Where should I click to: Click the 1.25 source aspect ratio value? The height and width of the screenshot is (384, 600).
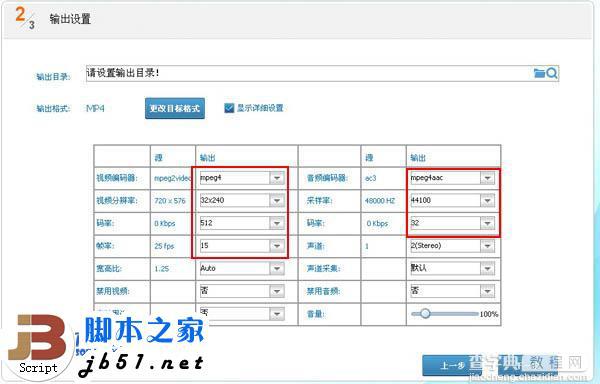[161, 269]
